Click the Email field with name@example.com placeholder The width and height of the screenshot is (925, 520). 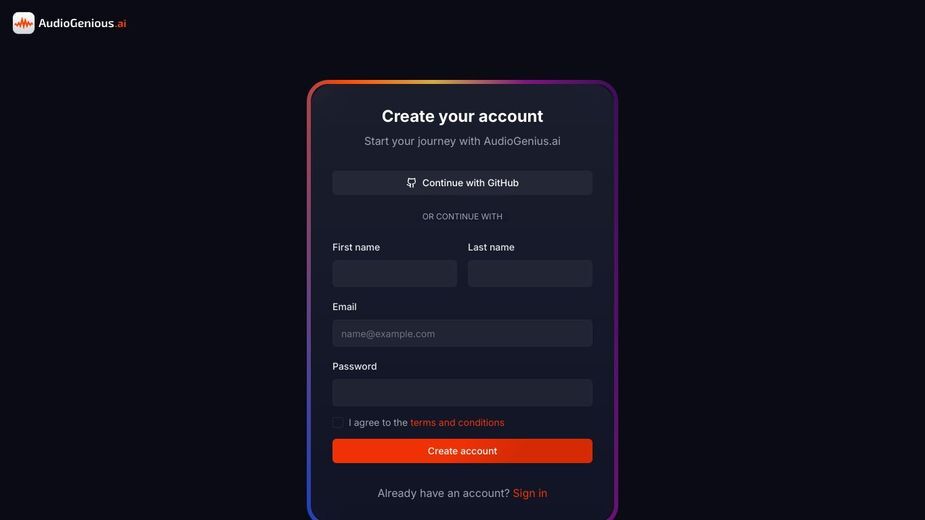coord(462,333)
